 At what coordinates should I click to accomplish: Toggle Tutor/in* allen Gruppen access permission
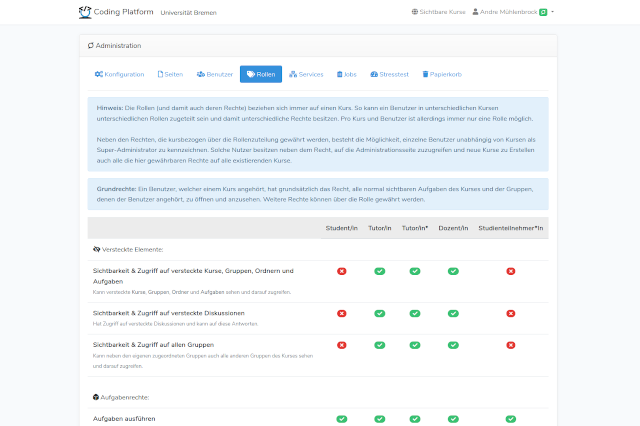pos(415,345)
